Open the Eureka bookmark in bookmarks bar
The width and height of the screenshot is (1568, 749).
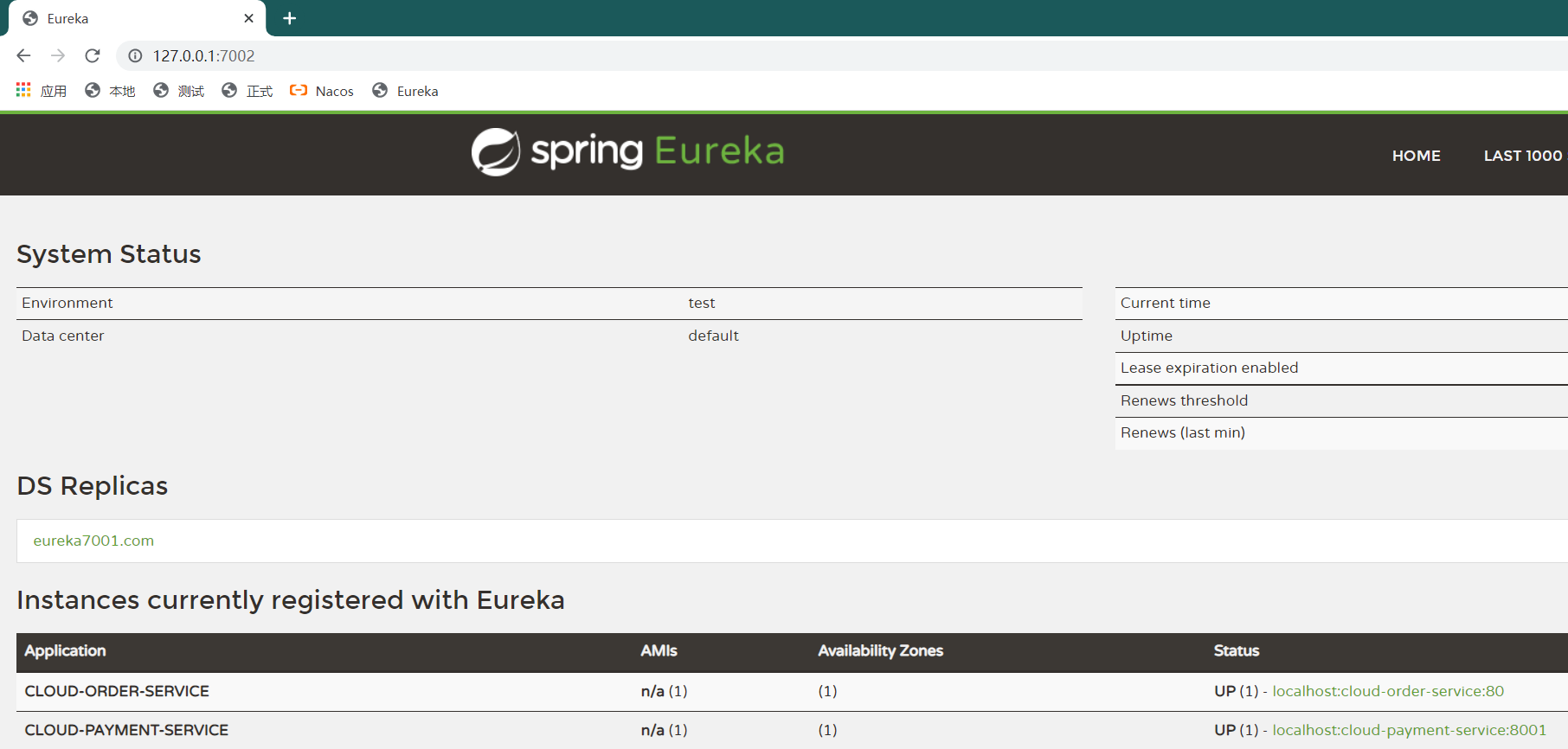coord(405,91)
